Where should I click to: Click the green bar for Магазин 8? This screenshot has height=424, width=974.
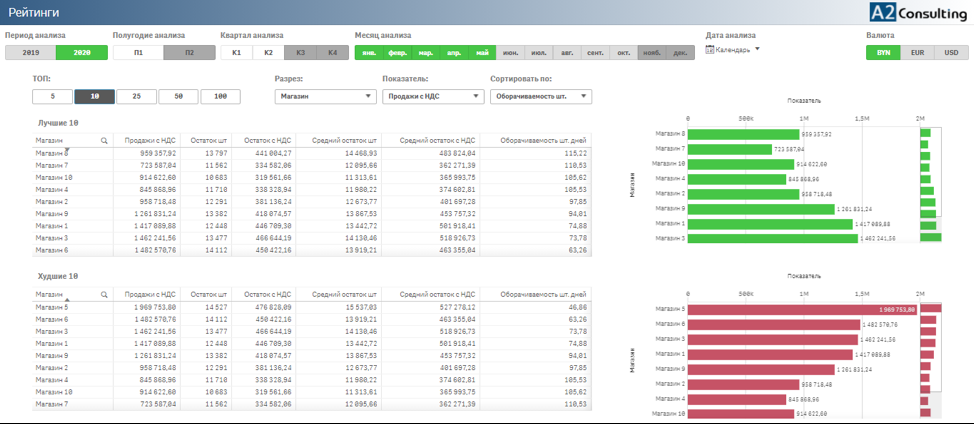click(744, 133)
